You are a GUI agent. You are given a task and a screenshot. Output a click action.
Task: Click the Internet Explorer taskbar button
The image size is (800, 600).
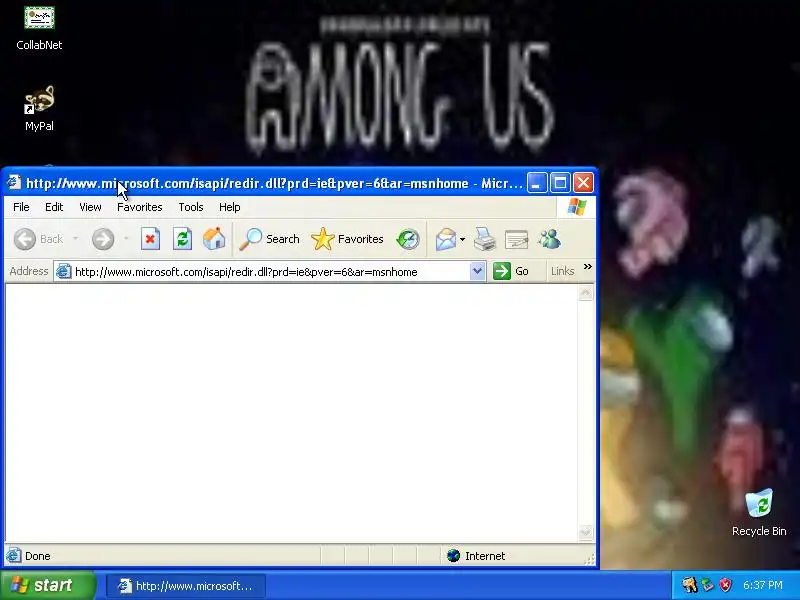[x=186, y=586]
